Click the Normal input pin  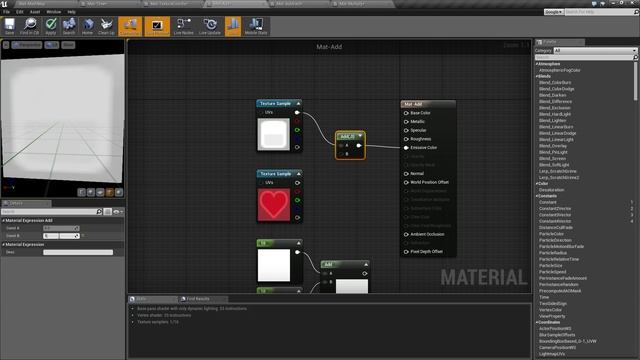pyautogui.click(x=406, y=173)
